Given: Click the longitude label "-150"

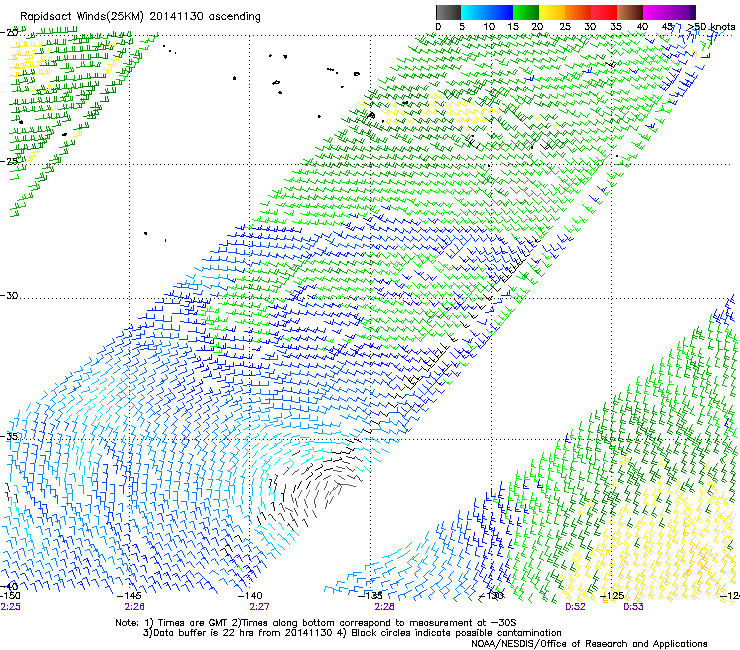Looking at the screenshot, I should (10, 596).
